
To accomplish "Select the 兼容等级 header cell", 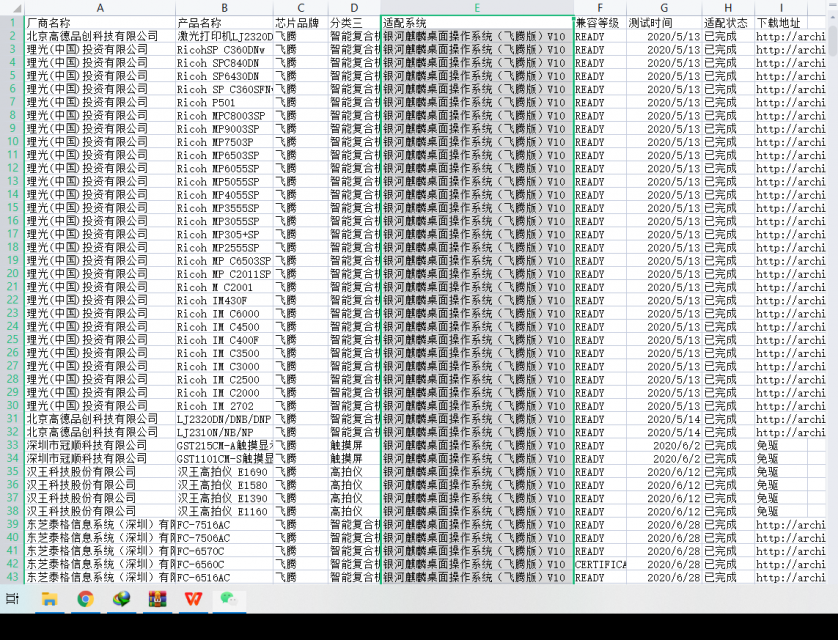I will pyautogui.click(x=600, y=23).
